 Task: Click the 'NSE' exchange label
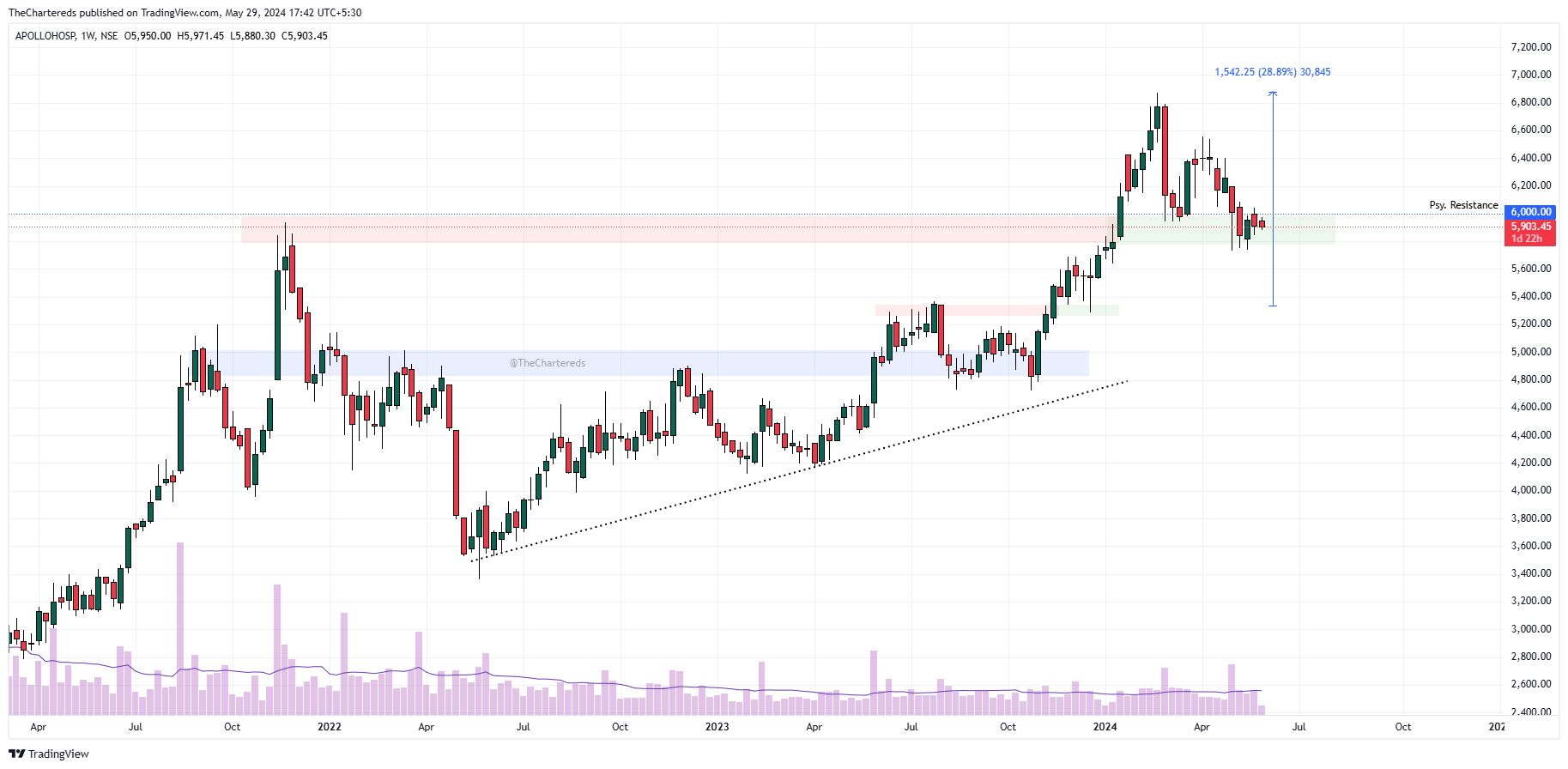109,36
